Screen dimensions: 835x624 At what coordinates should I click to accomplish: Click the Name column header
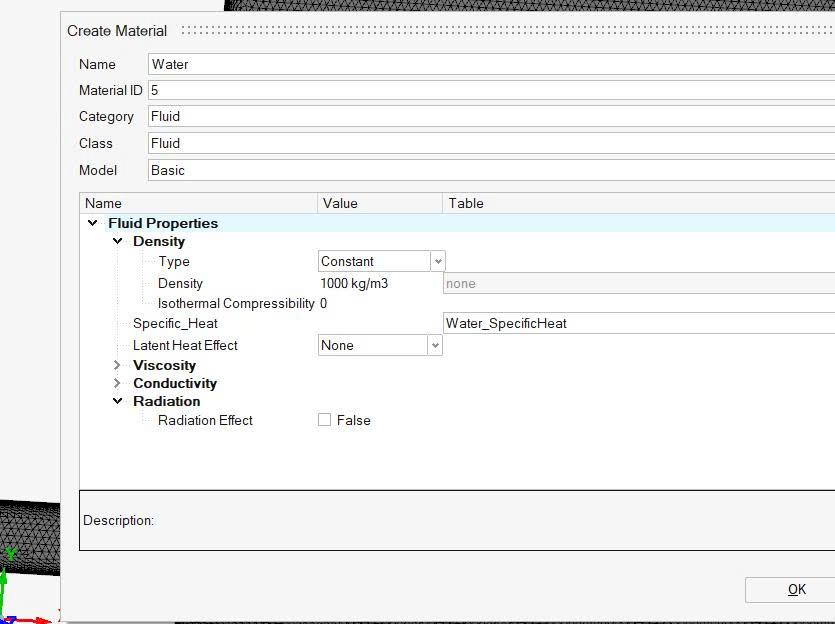click(x=198, y=203)
